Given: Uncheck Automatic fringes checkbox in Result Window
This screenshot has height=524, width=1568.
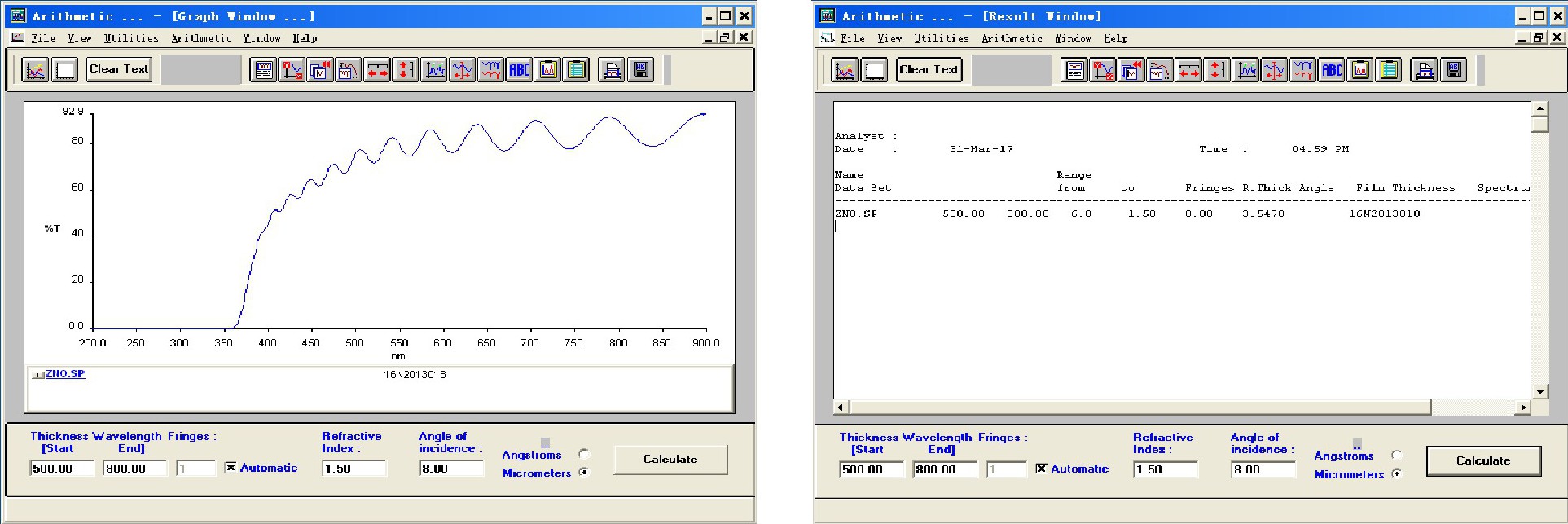Looking at the screenshot, I should coord(1041,469).
